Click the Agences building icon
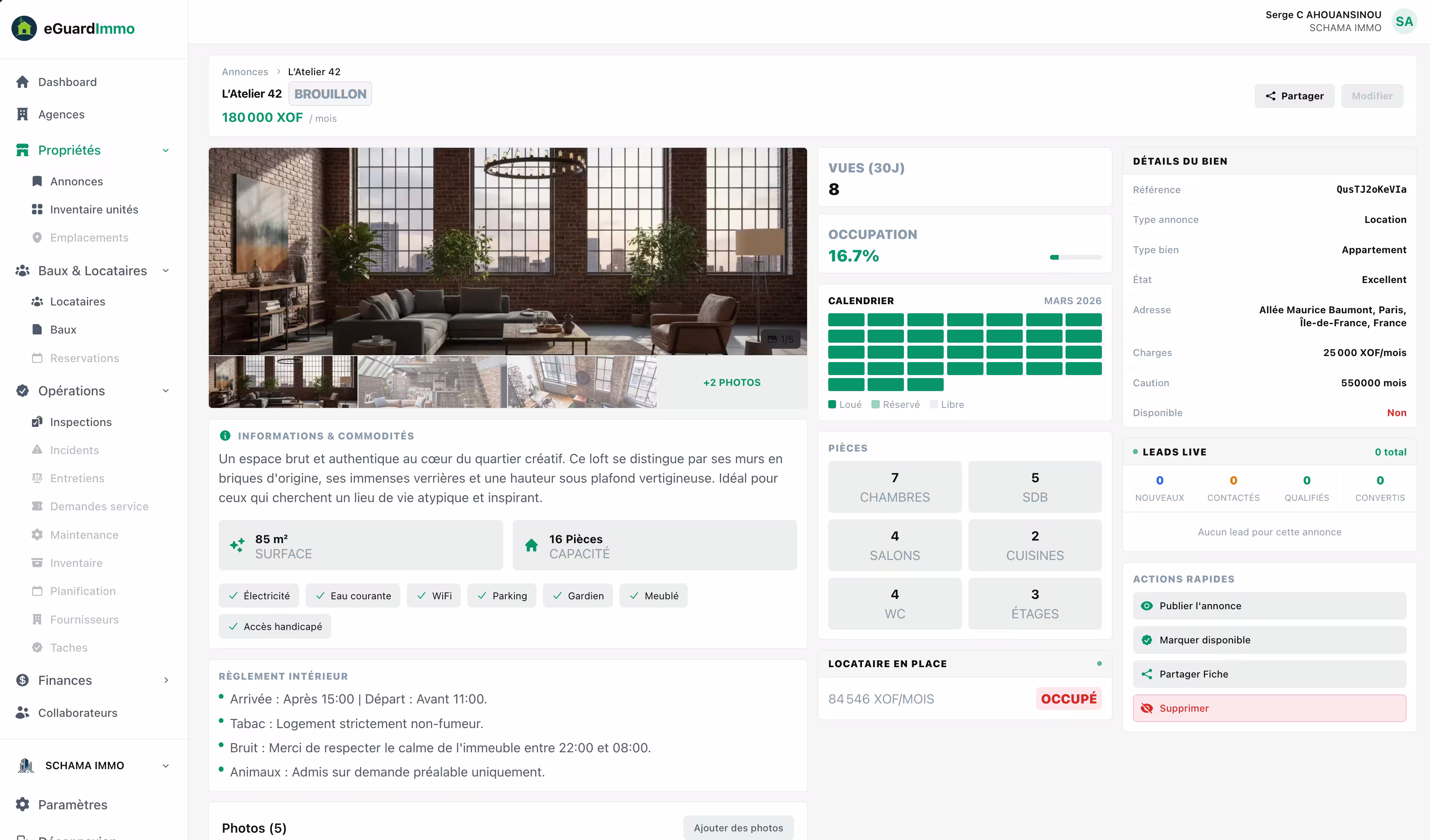Screen dimensions: 1430x840 pos(23,115)
